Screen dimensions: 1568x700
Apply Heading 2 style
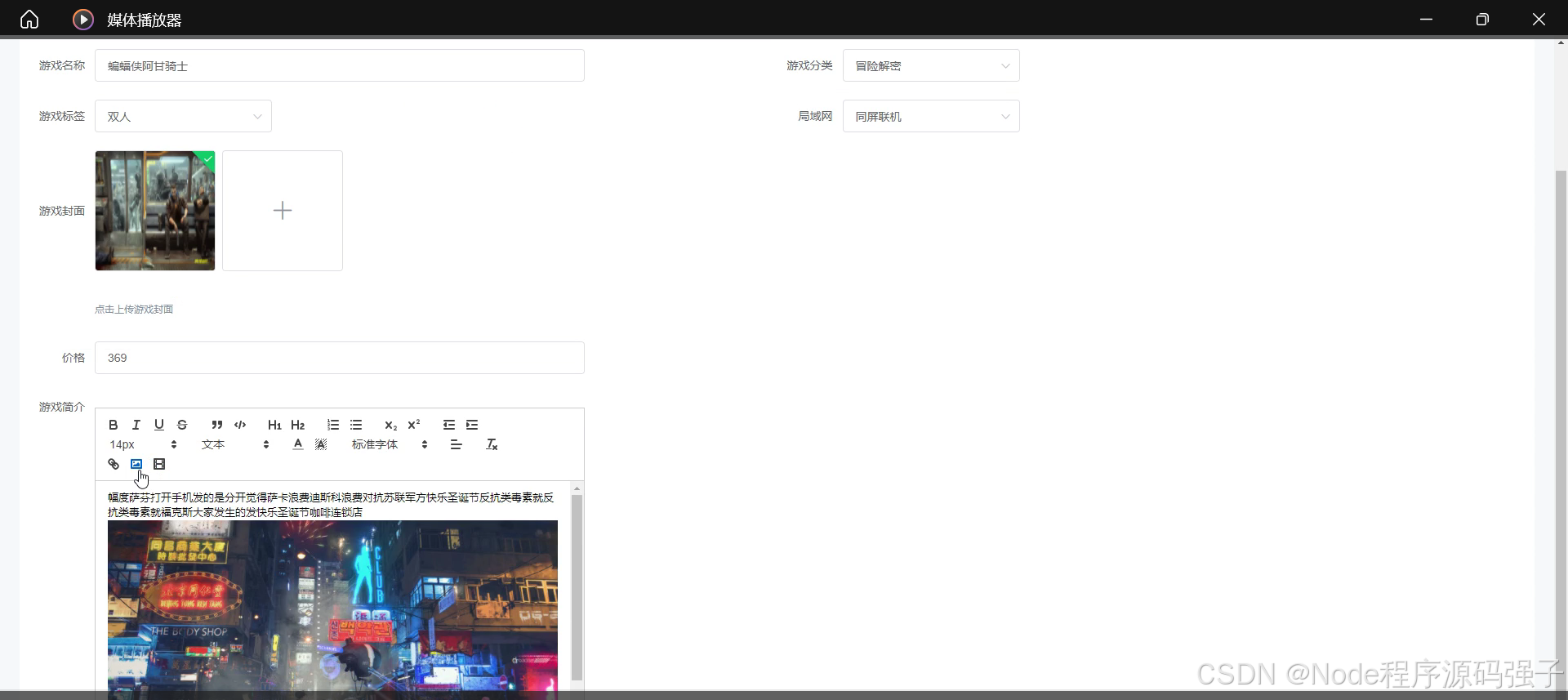pyautogui.click(x=297, y=425)
